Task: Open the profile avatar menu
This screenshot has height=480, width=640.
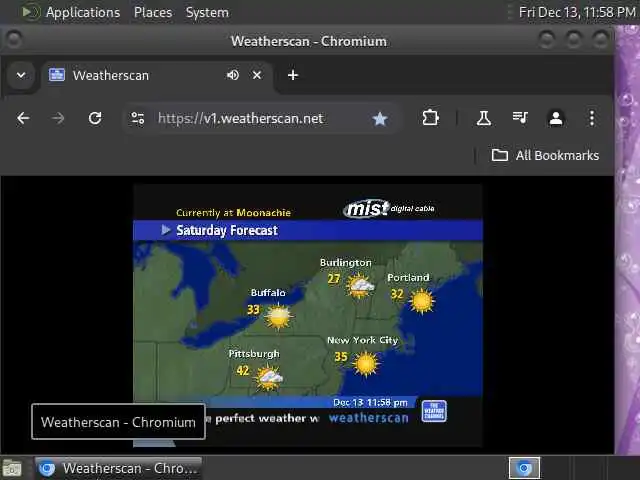Action: coord(556,118)
